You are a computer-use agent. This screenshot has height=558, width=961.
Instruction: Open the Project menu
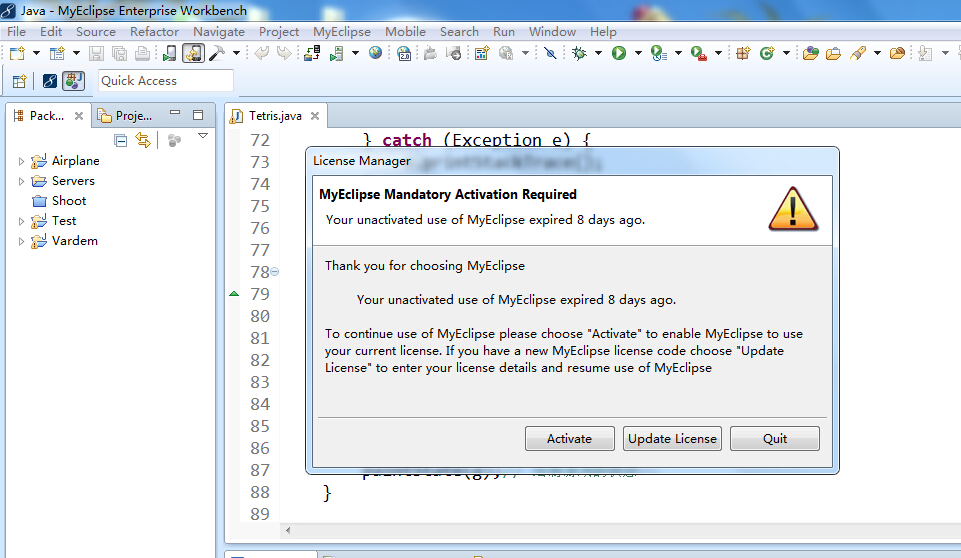click(279, 32)
